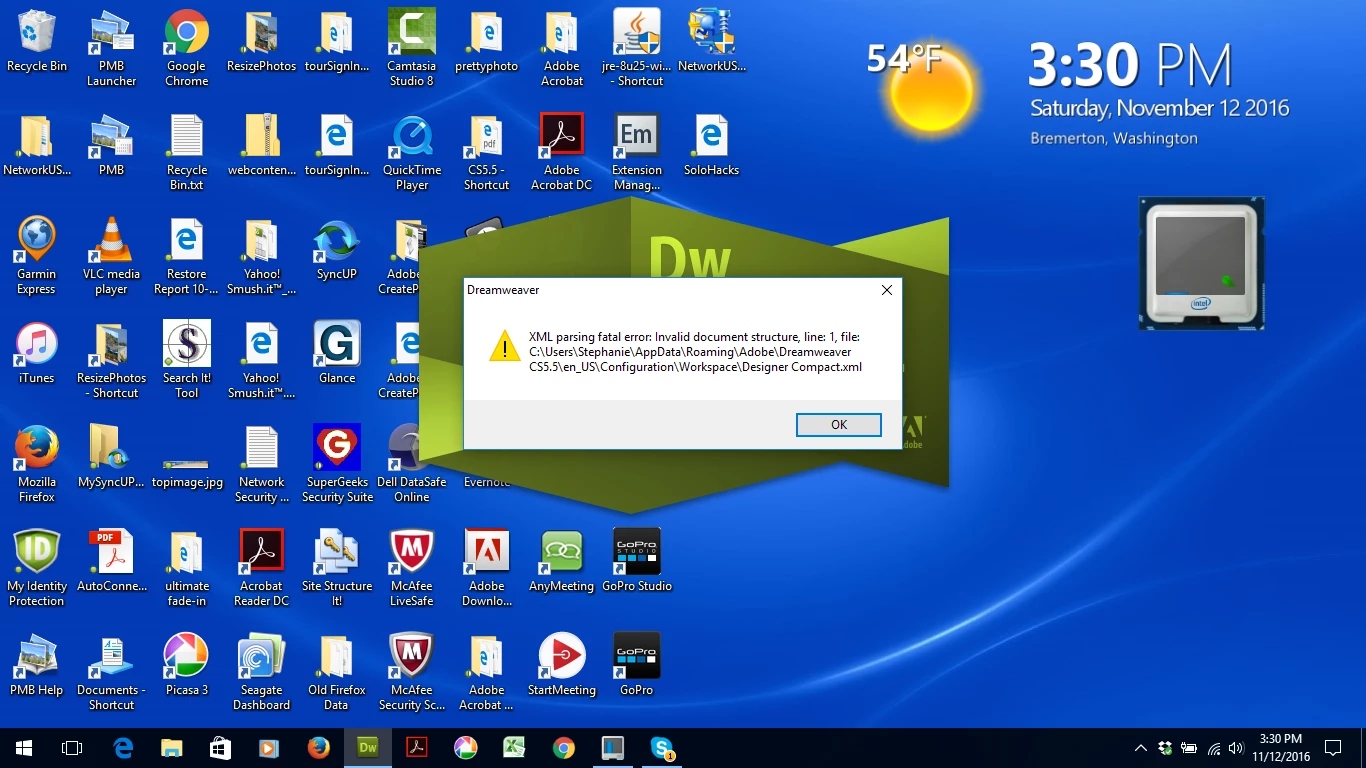
Task: Open the jre-8u25 shortcut on the desktop
Action: coord(636,48)
